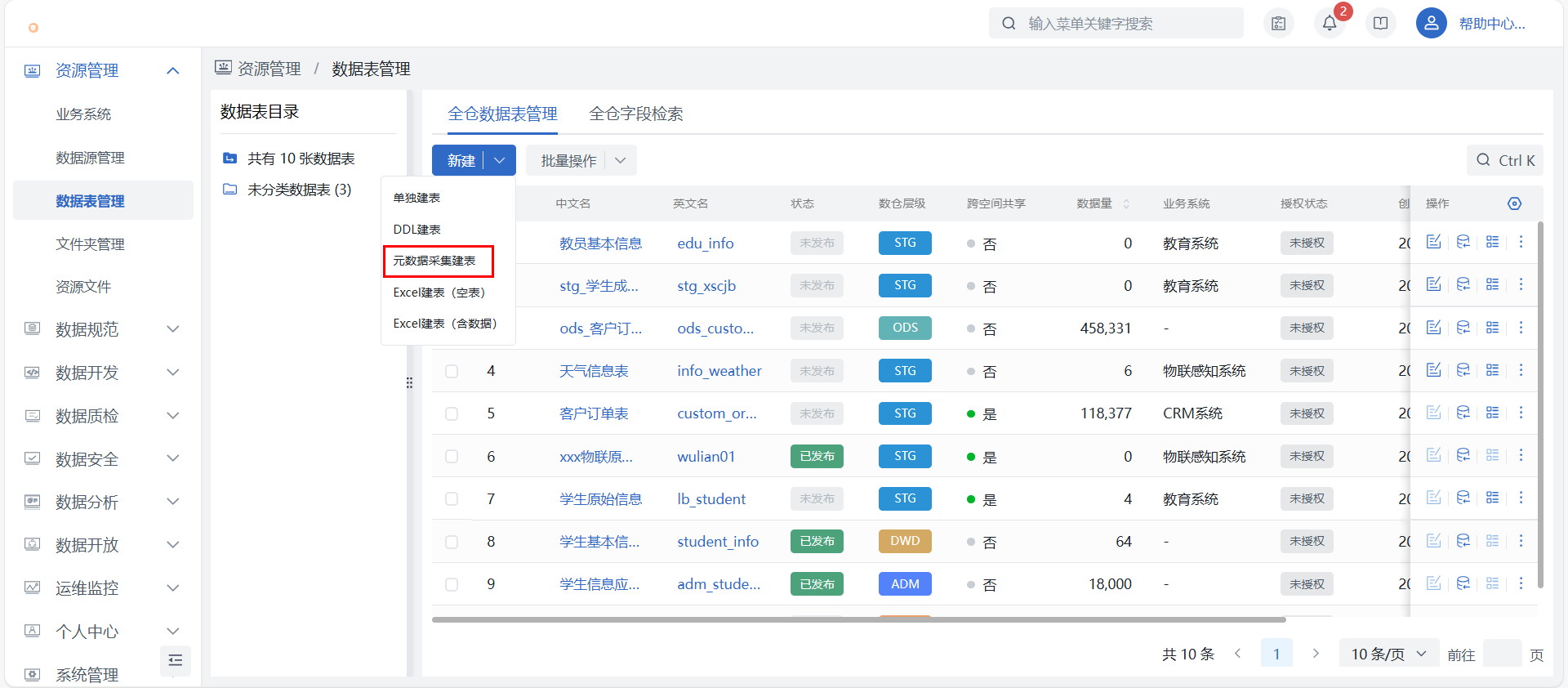Check the checkbox for row 8 student_info
This screenshot has width=1568, height=688.
click(452, 542)
